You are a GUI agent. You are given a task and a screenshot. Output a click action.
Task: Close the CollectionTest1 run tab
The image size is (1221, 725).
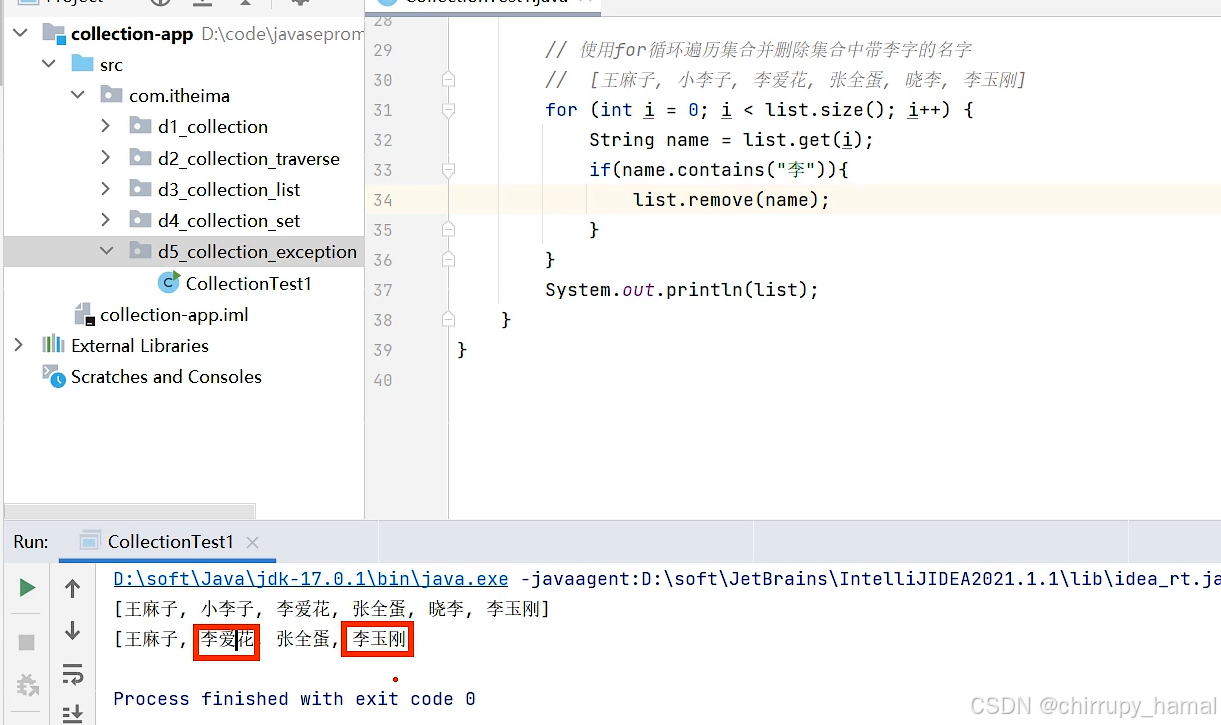click(x=252, y=542)
